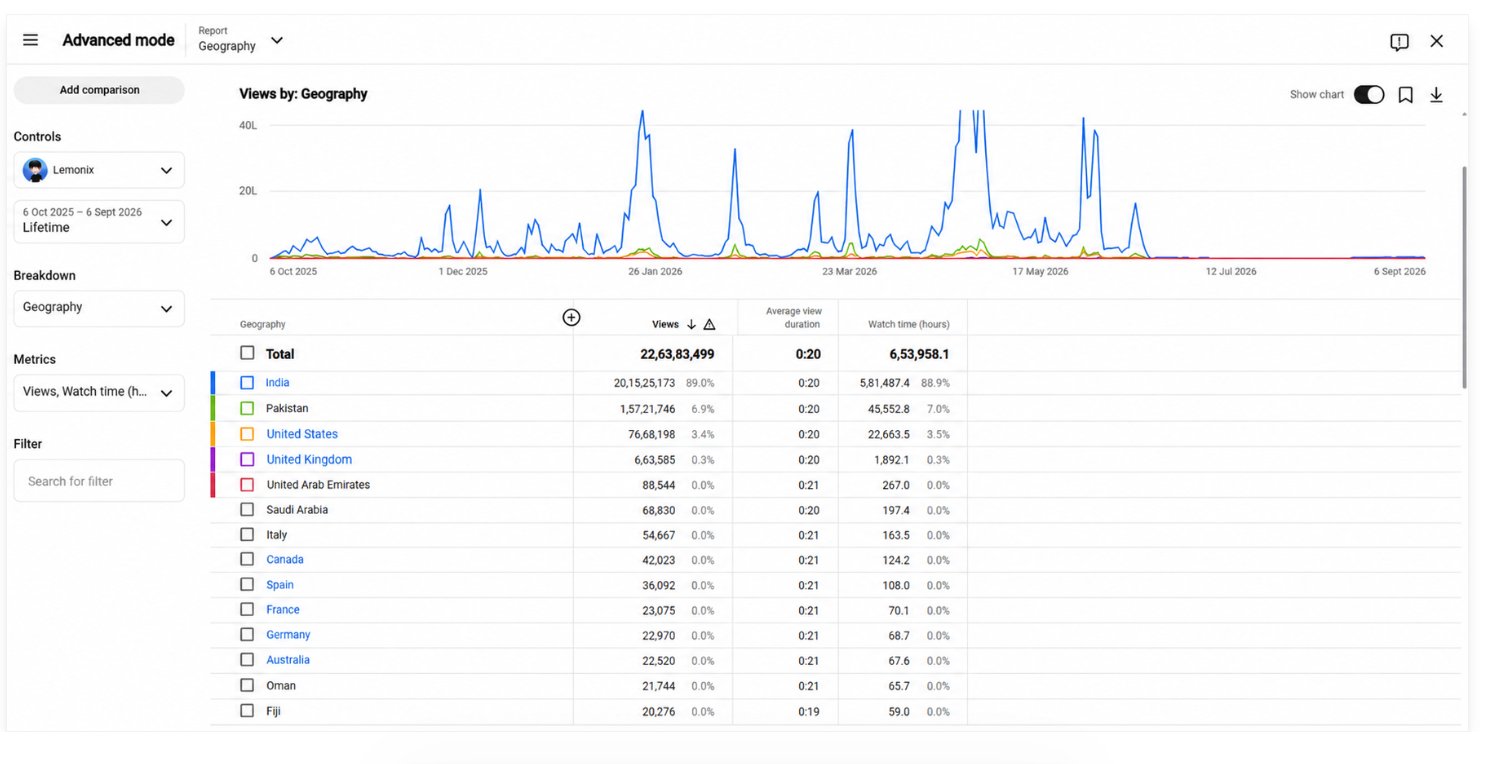Open the Germany geography link
The image size is (1491, 764).
pyautogui.click(x=288, y=635)
